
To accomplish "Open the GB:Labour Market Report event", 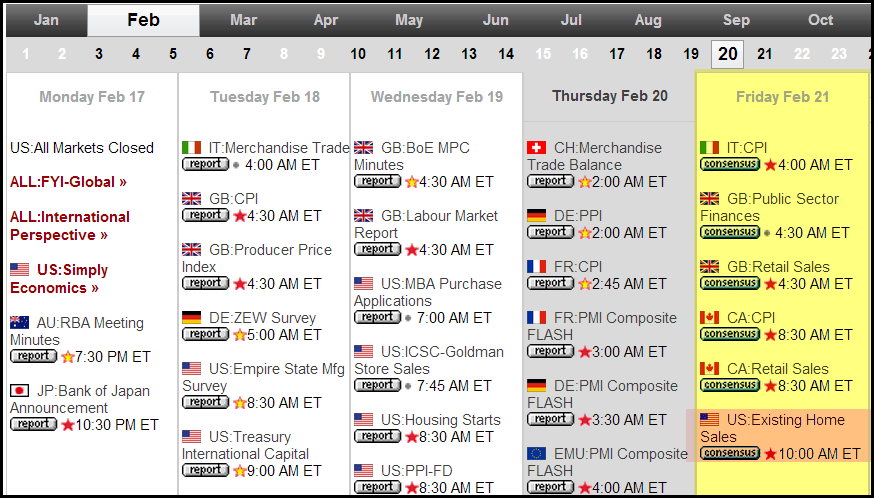I will pos(426,224).
